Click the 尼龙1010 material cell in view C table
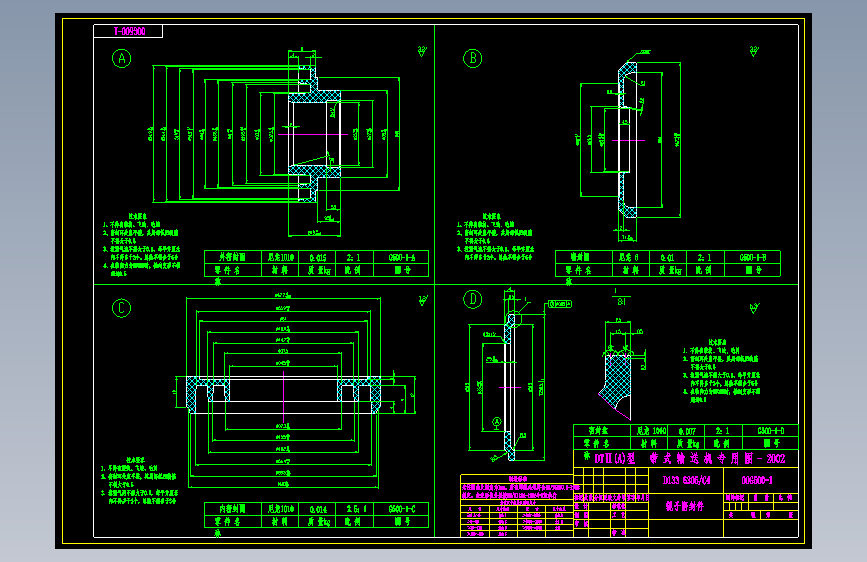This screenshot has height=562, width=867. (280, 509)
